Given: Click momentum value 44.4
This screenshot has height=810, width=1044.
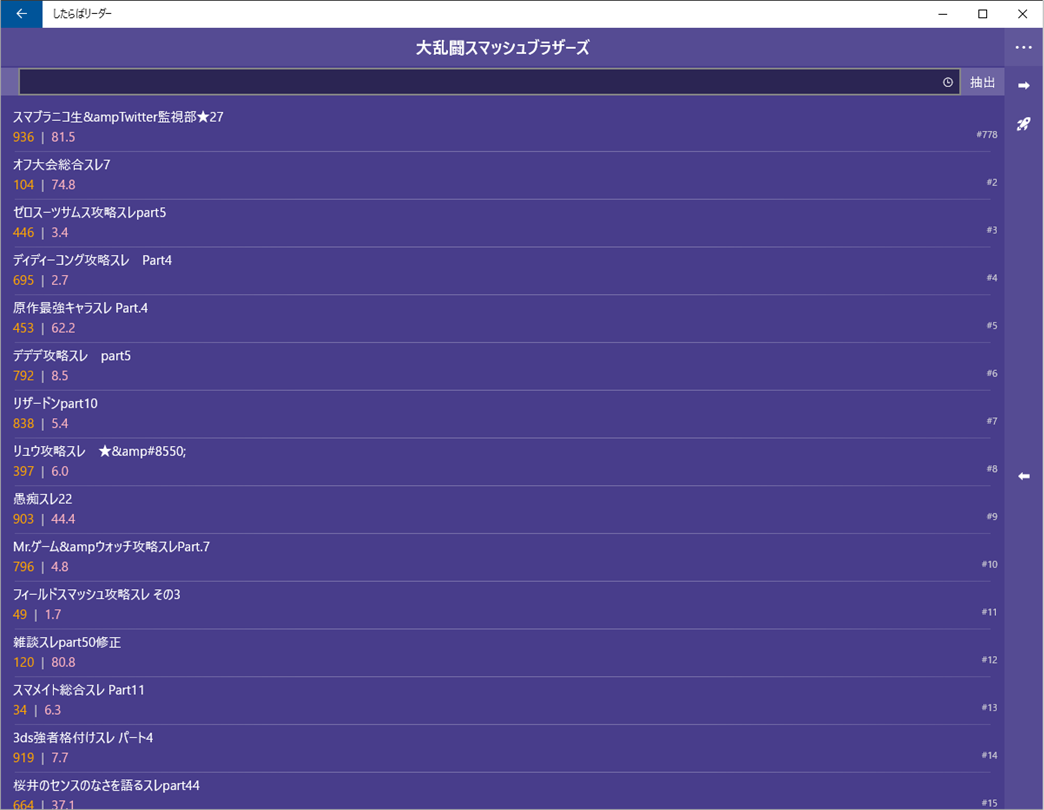Looking at the screenshot, I should [x=63, y=519].
